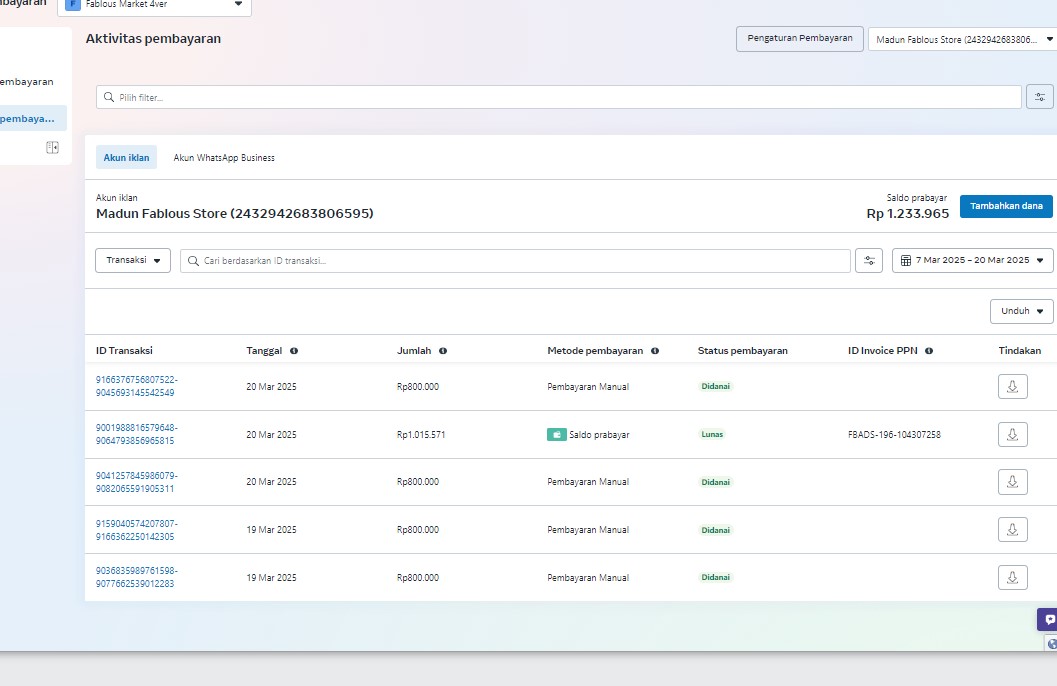Image resolution: width=1057 pixels, height=686 pixels.
Task: Click the info icon next to Tanggal
Action: point(294,351)
